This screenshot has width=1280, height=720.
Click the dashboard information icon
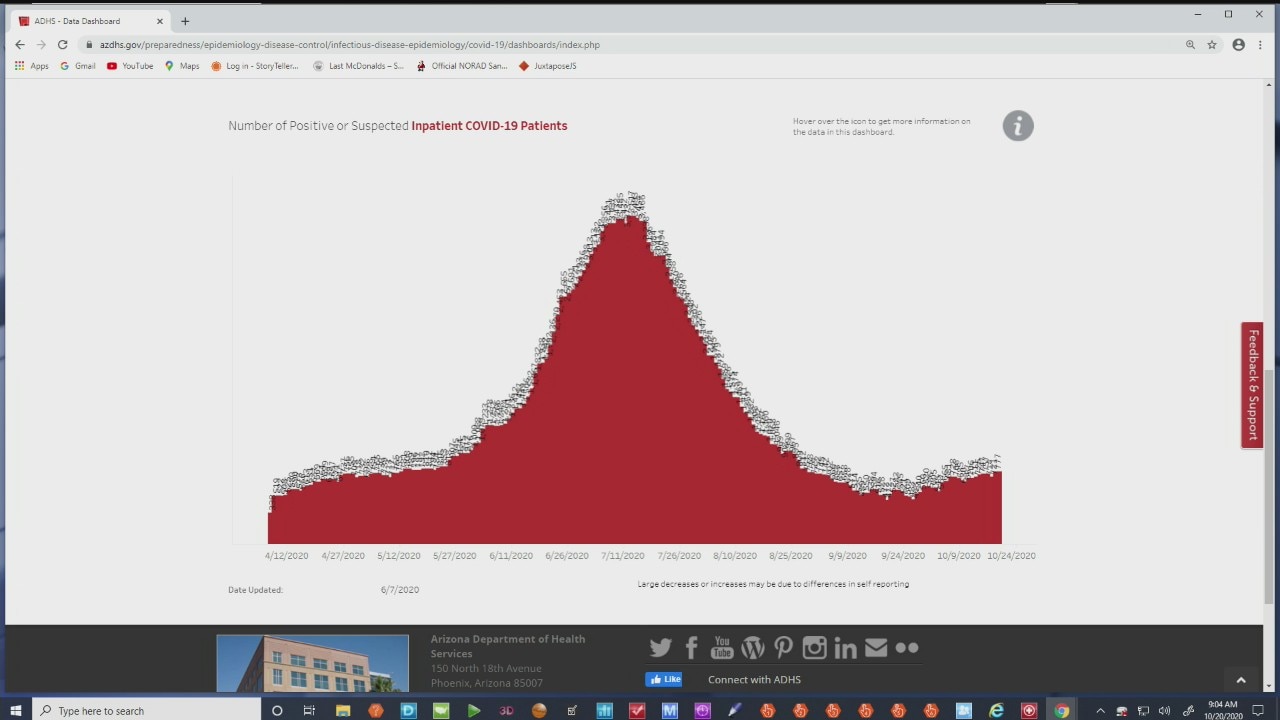[x=1017, y=126]
